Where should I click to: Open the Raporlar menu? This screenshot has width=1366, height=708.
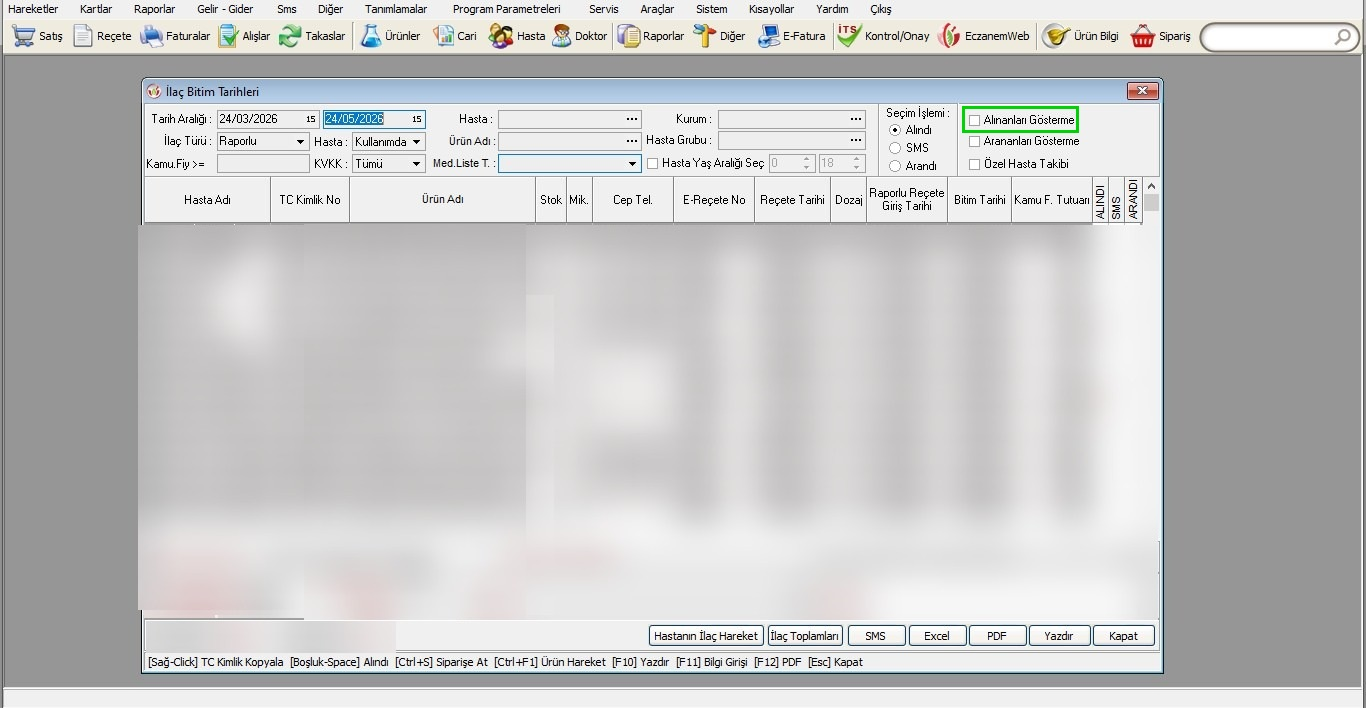[154, 9]
